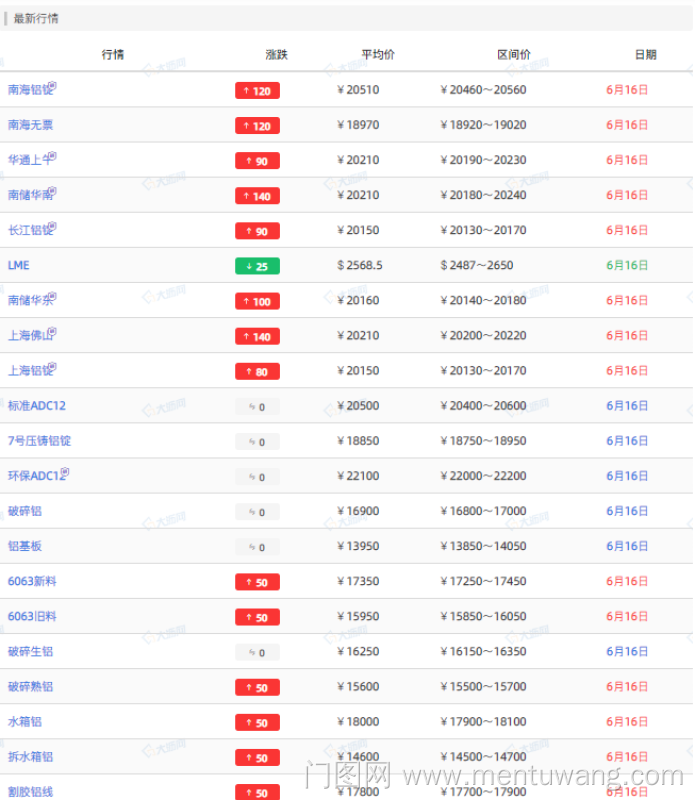Click the green down 25 badge for LME
Screen dimensions: 695x800
(257, 266)
